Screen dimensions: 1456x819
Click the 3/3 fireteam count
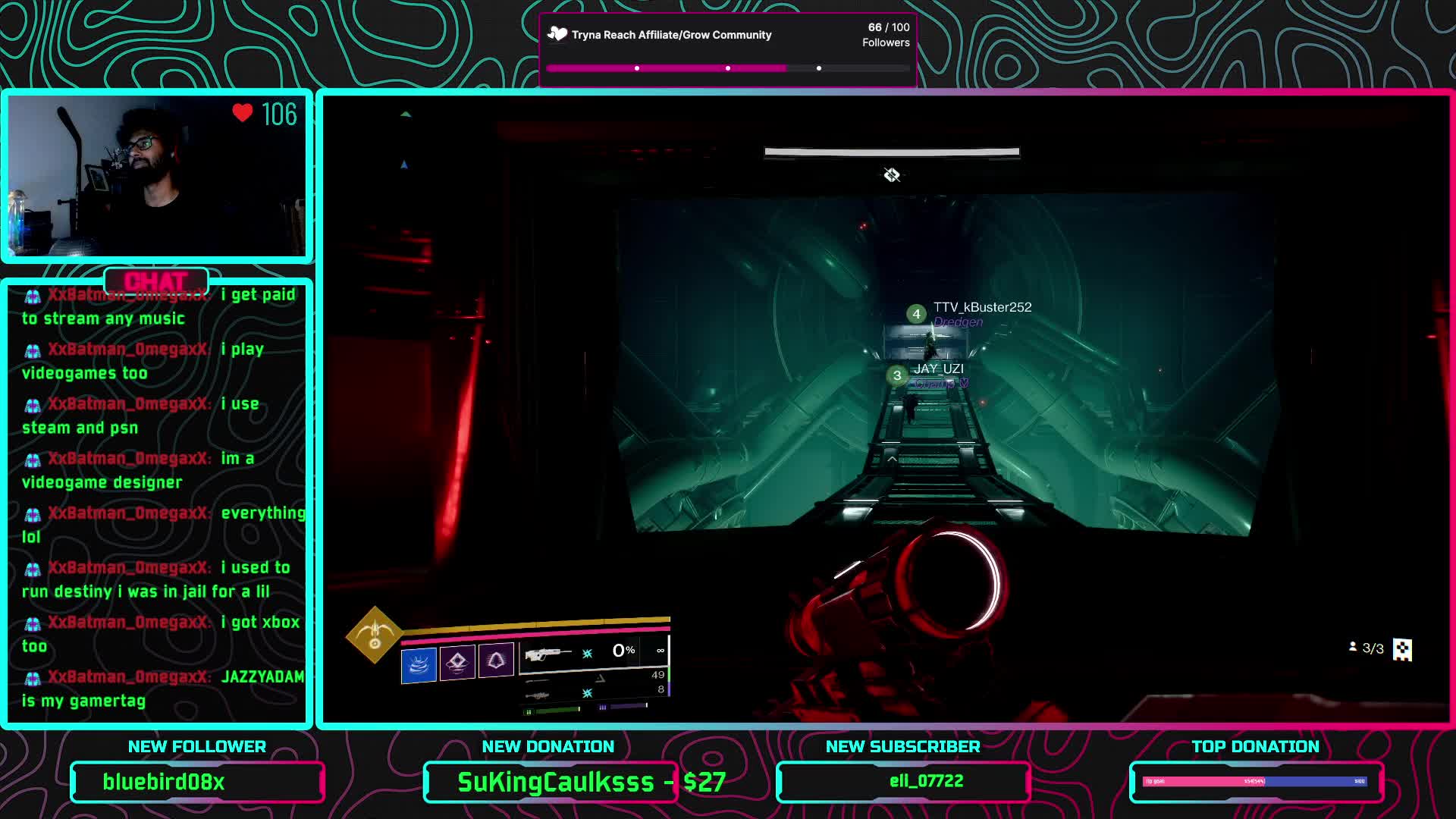(x=1373, y=648)
